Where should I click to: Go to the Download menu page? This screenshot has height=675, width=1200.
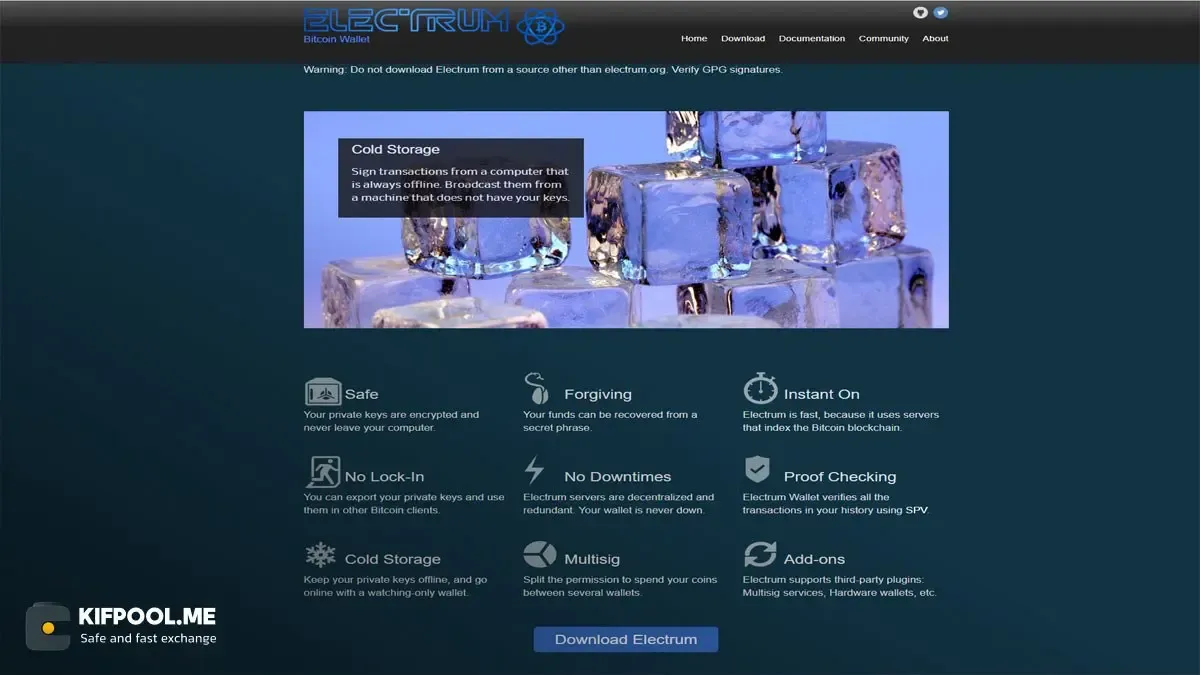coord(743,39)
